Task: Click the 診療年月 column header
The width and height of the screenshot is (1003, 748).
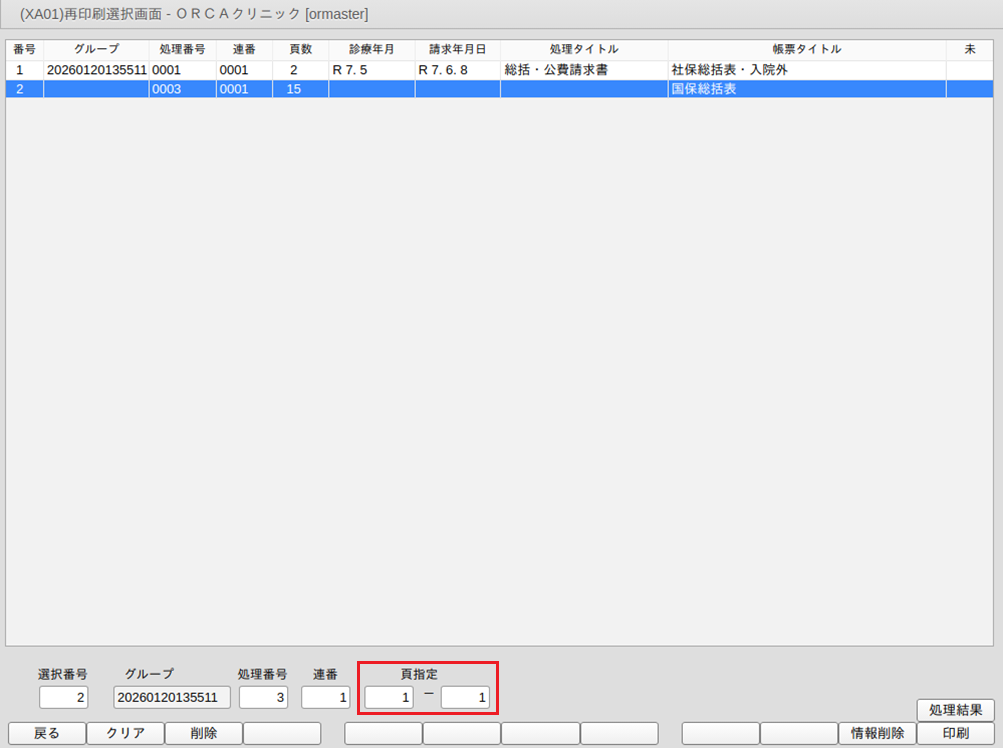Action: (371, 49)
